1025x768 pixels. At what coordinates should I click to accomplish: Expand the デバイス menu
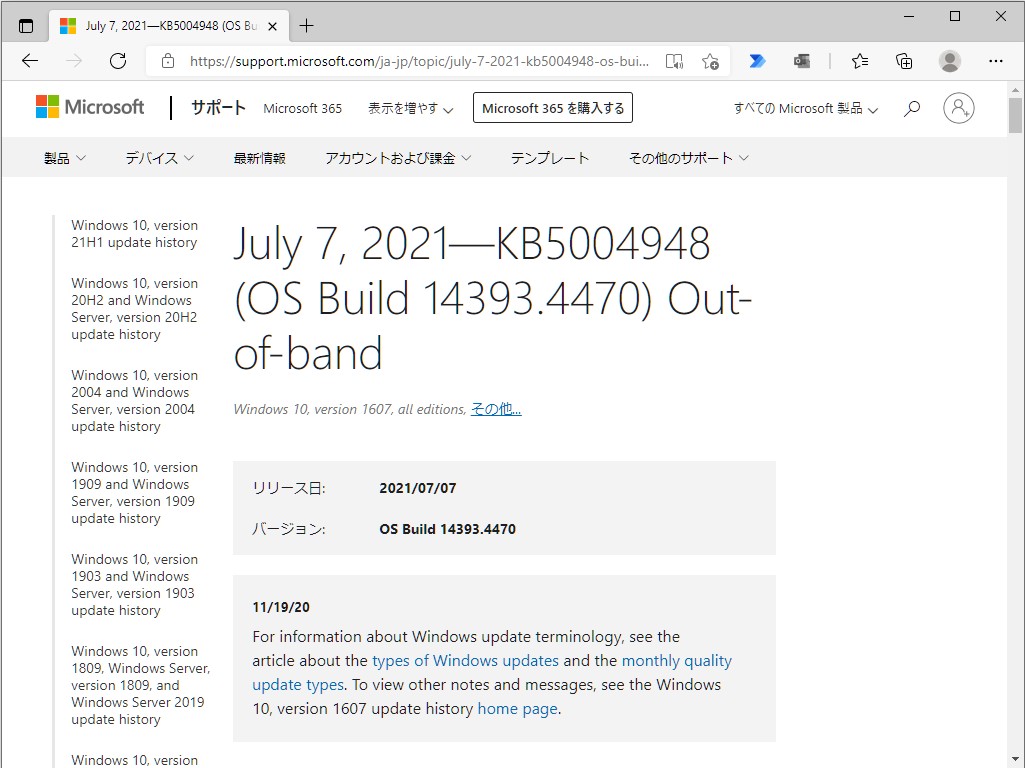point(160,158)
